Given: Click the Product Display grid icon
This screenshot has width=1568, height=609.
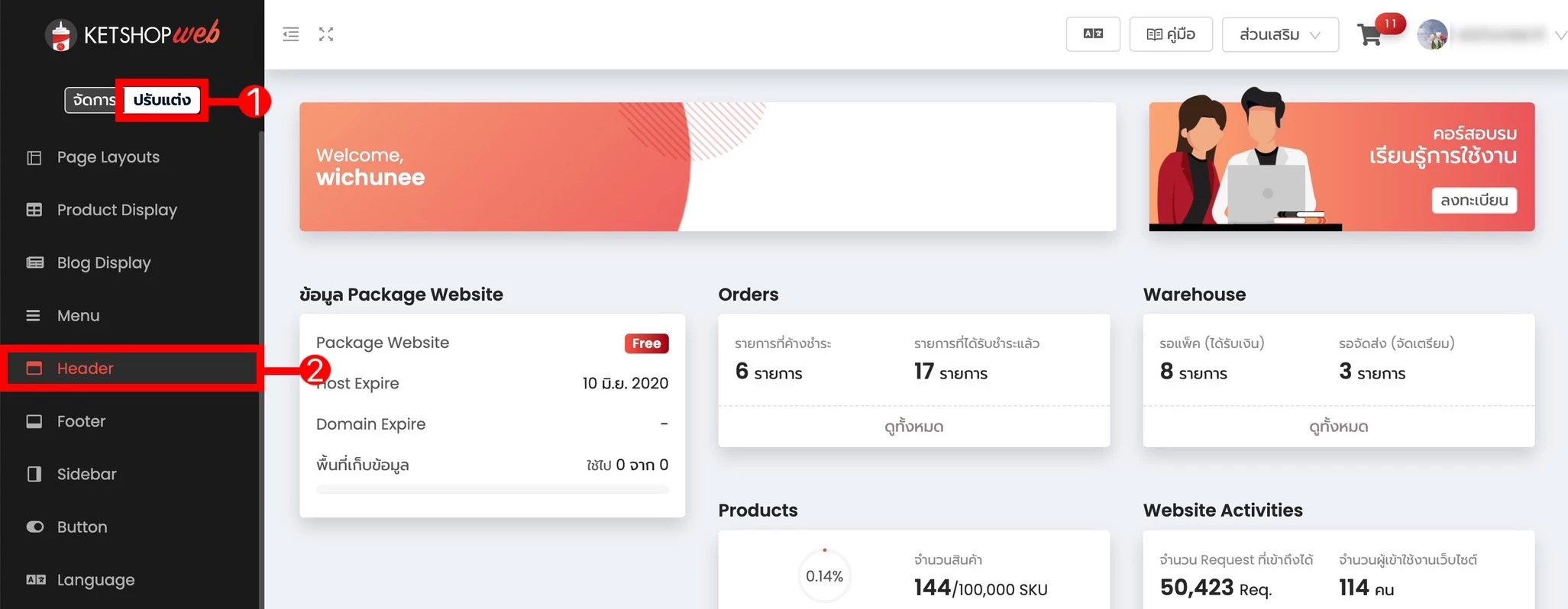Looking at the screenshot, I should pos(34,210).
